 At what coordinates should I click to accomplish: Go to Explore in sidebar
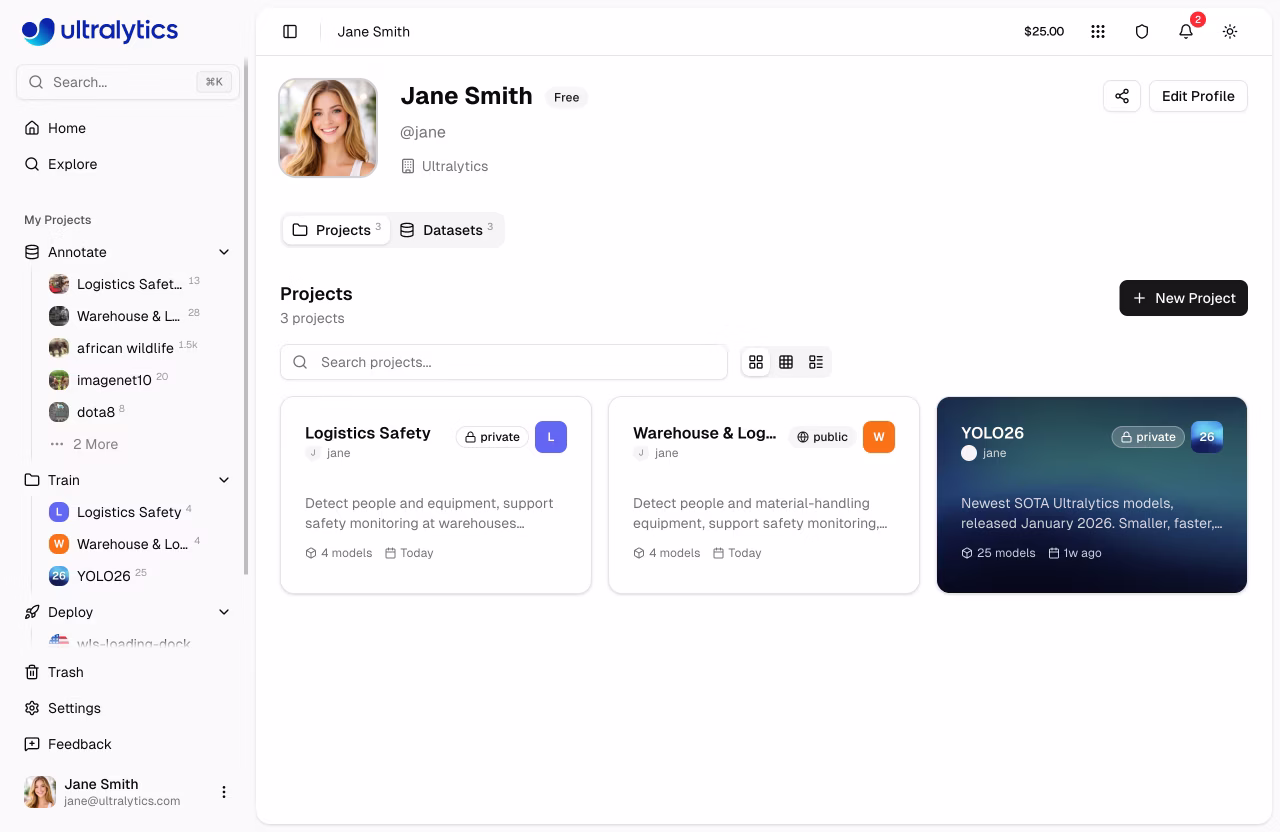tap(128, 164)
